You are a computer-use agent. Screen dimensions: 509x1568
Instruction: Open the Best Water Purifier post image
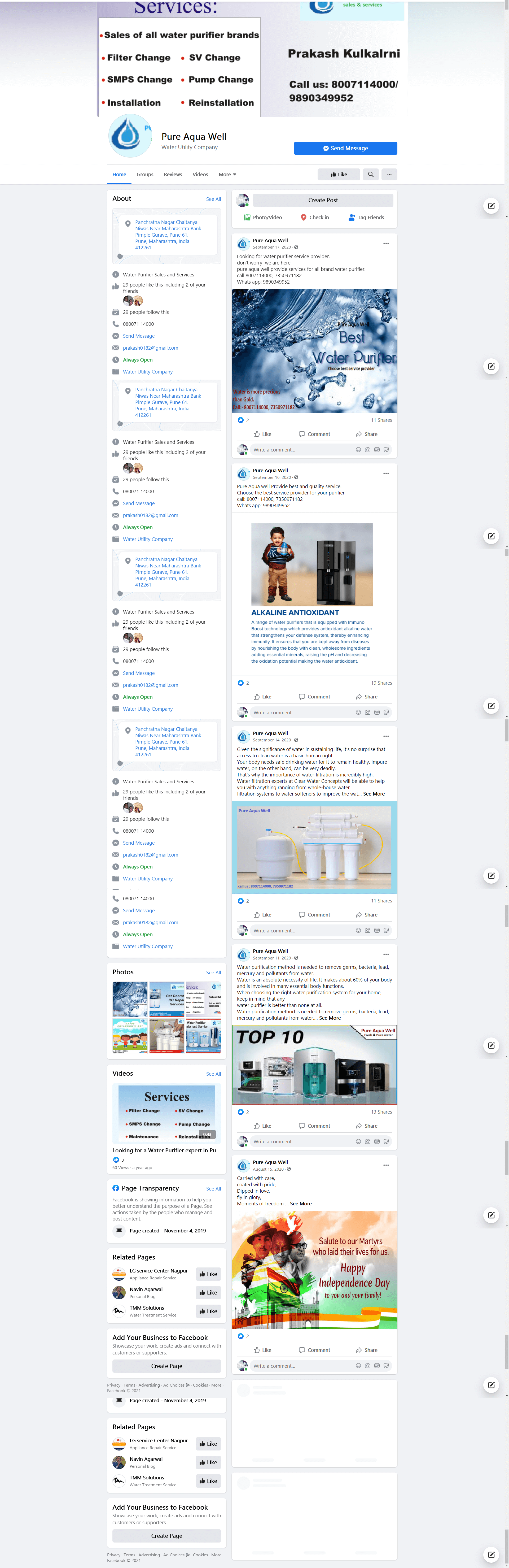point(314,351)
